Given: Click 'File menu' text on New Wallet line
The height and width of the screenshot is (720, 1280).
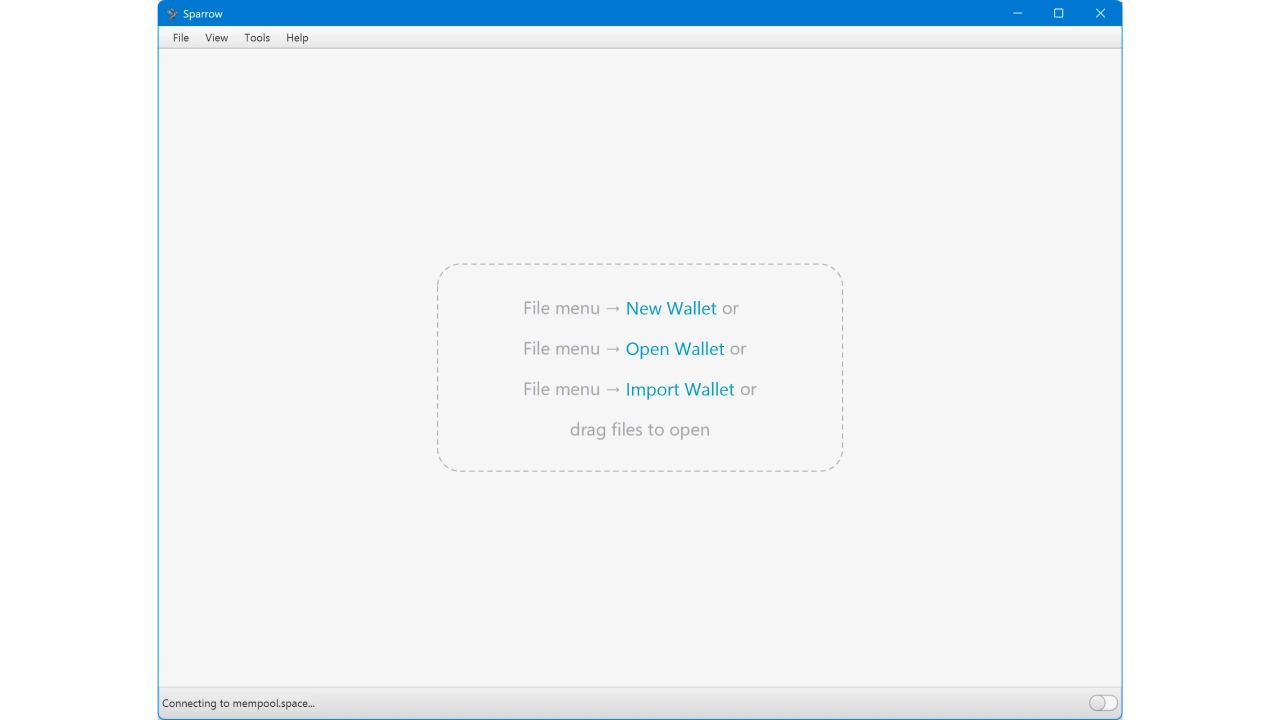Looking at the screenshot, I should [x=561, y=309].
